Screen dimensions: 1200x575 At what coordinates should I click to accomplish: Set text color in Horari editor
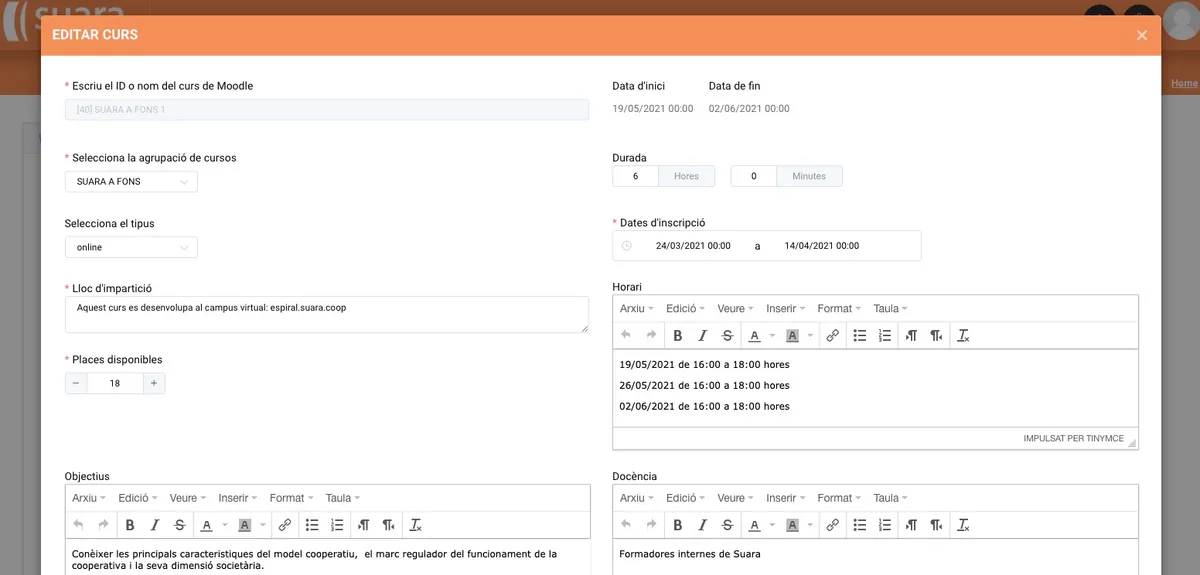755,336
